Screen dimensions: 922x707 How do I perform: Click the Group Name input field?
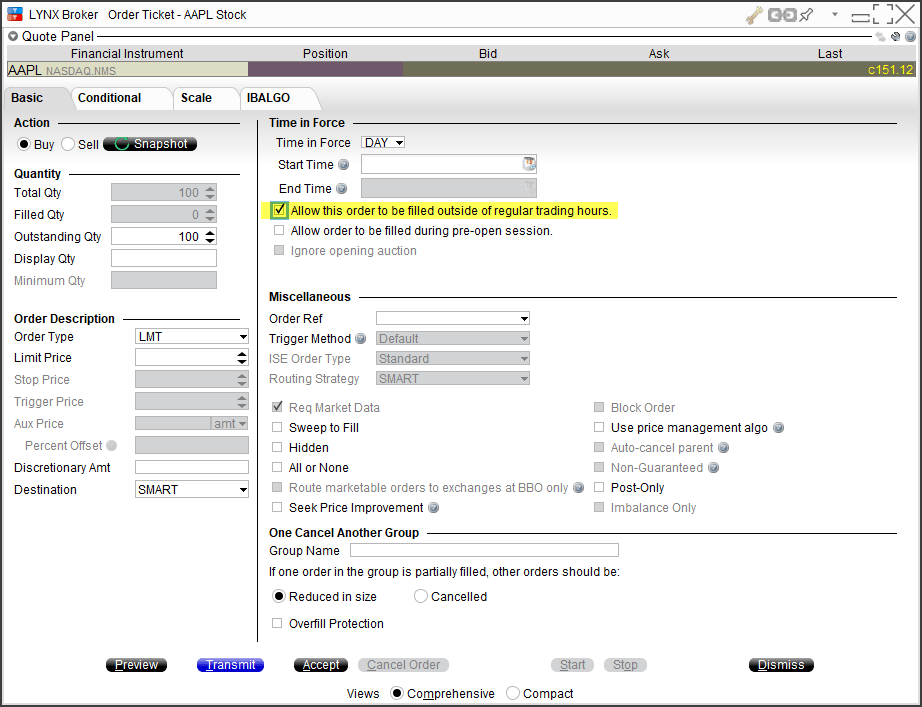click(485, 550)
